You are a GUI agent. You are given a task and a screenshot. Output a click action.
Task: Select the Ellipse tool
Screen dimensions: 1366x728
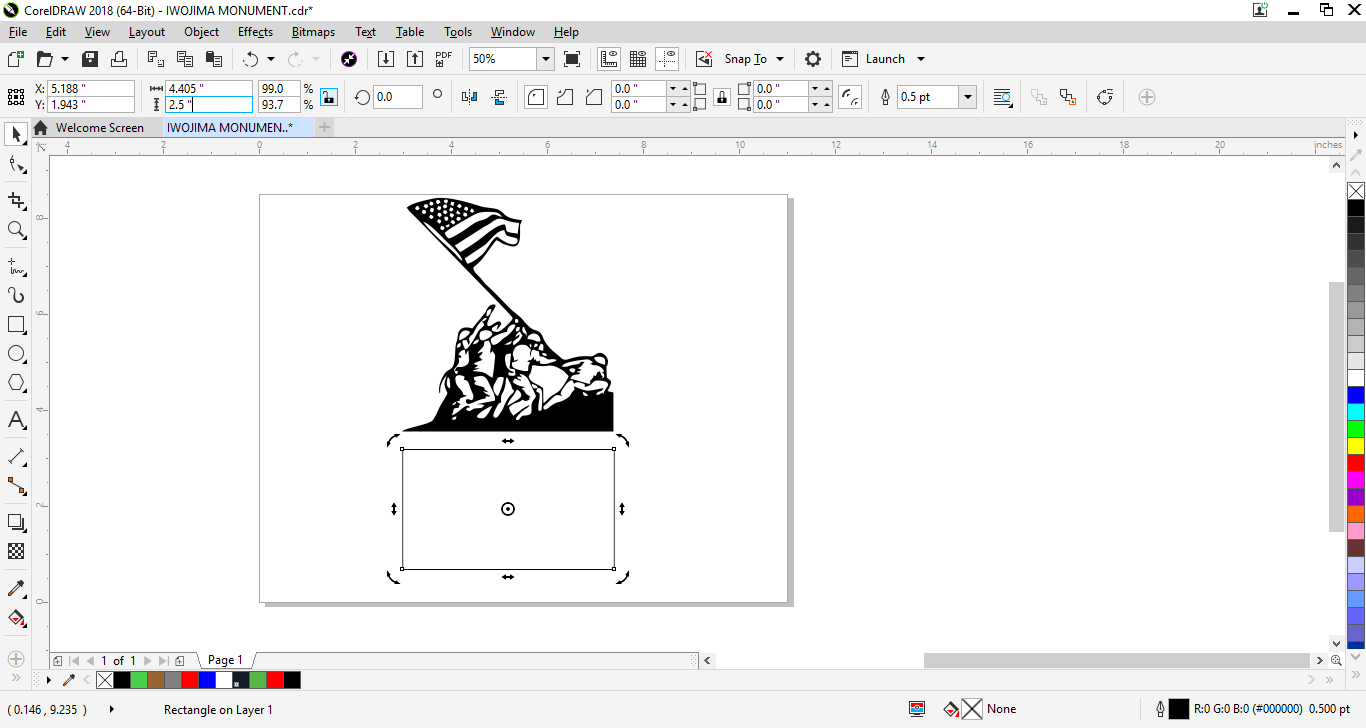click(16, 354)
